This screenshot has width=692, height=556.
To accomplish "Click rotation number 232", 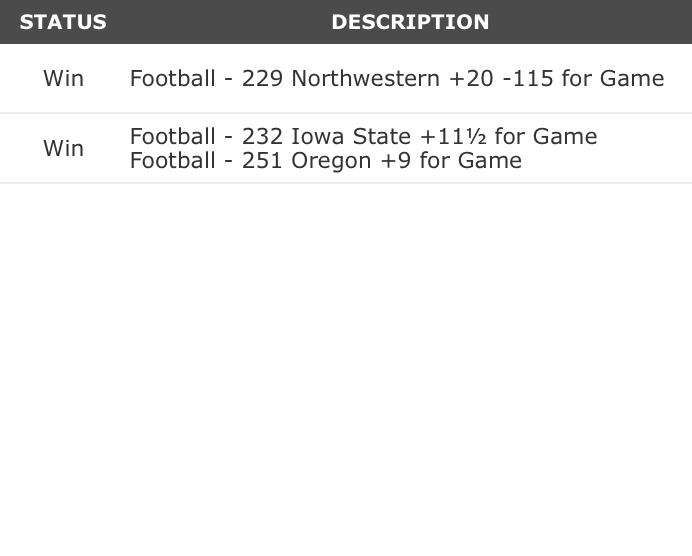I will tap(262, 136).
